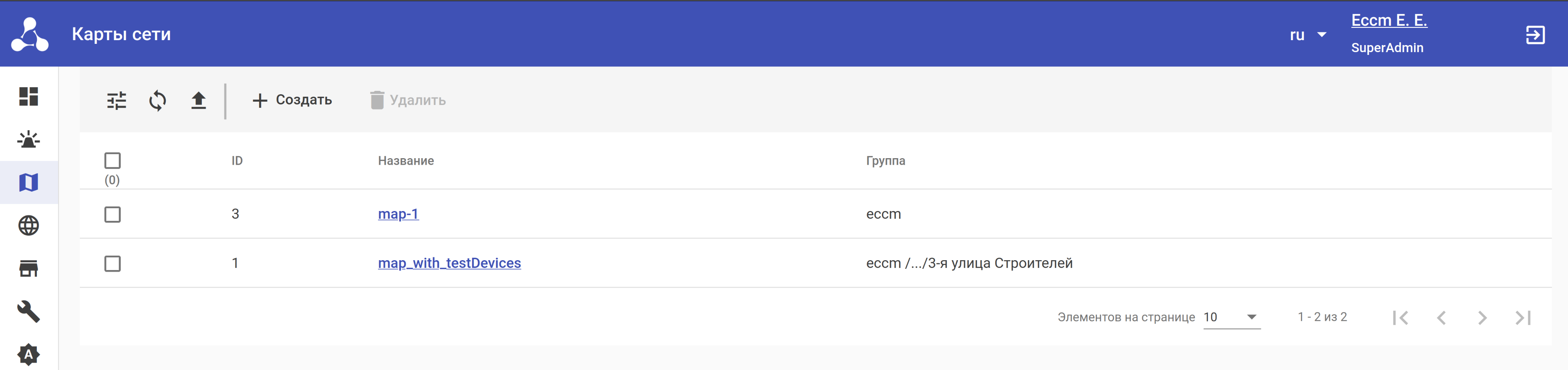Open the alarms siren sidebar icon
Screen dimensions: 1568x370
point(29,140)
